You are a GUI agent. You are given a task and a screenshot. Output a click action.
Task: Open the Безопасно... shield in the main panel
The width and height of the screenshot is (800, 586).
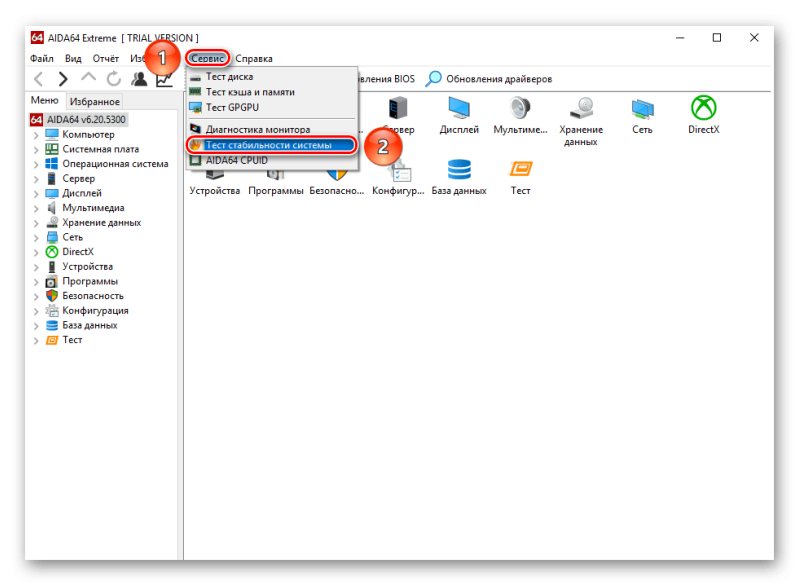337,184
